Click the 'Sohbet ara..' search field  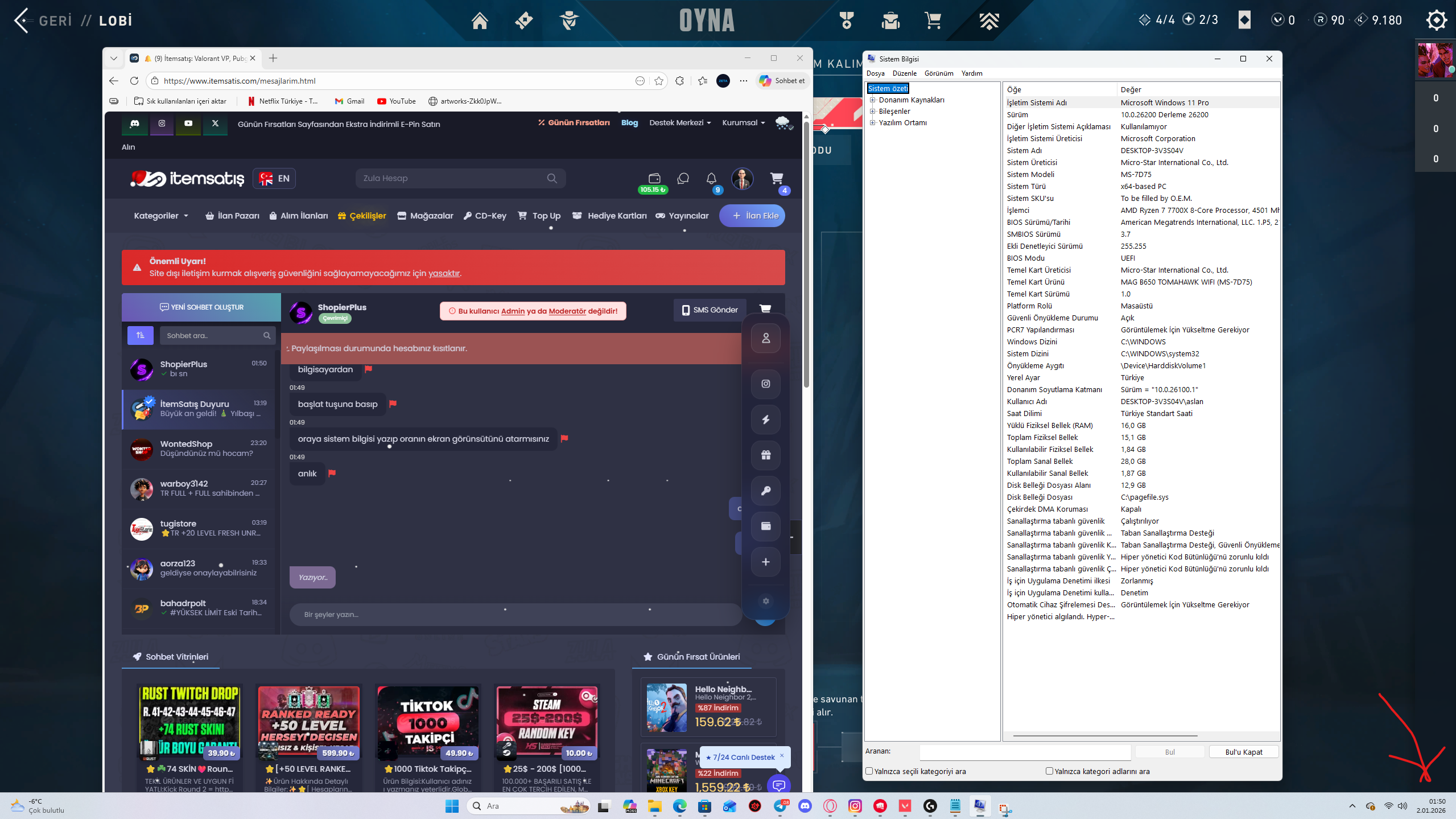point(217,336)
